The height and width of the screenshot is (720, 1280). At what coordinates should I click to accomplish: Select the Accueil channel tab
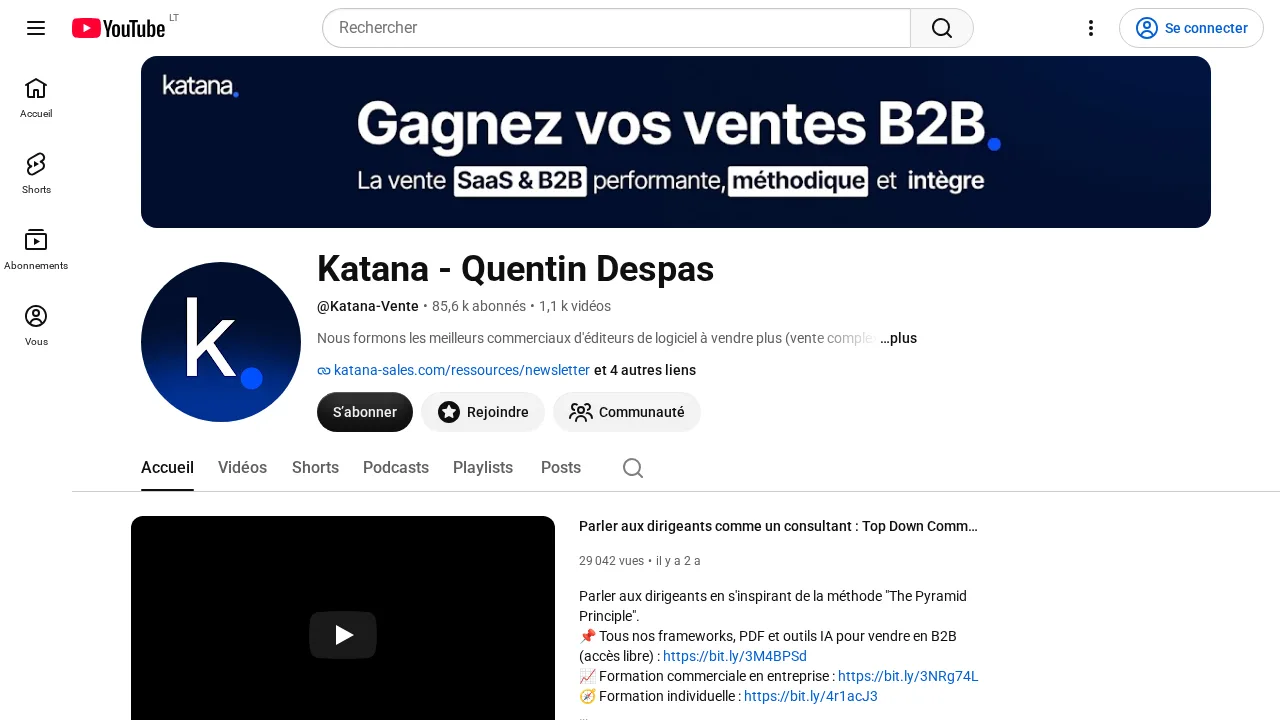pos(167,468)
